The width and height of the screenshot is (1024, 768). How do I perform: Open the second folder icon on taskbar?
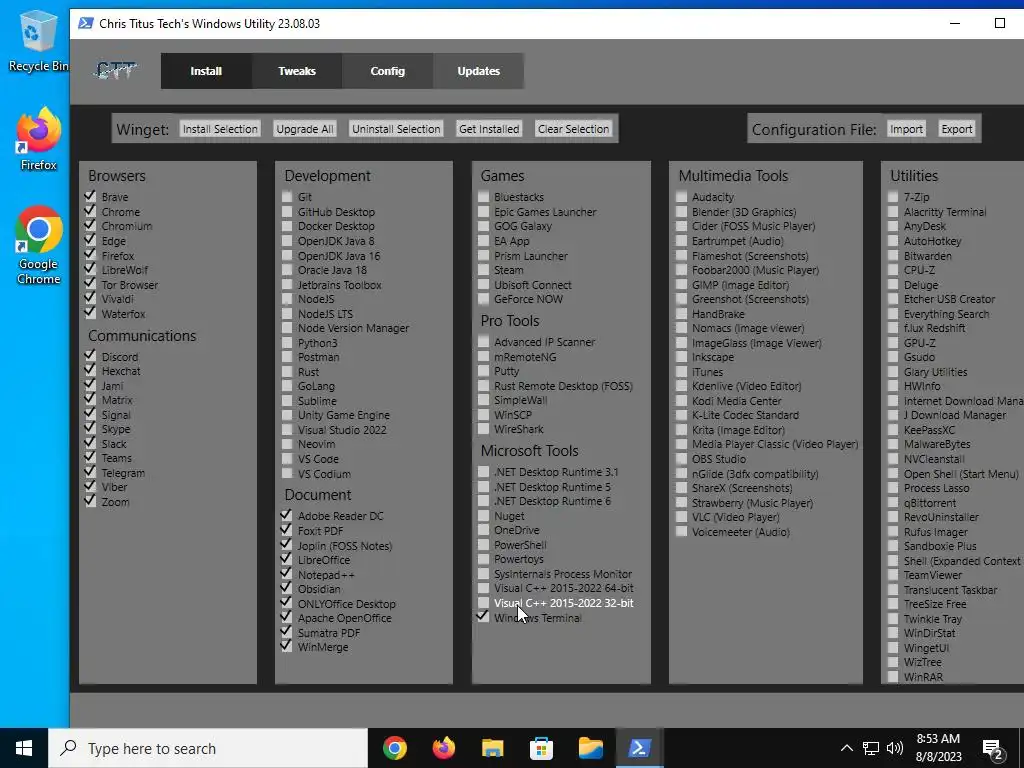coord(590,748)
